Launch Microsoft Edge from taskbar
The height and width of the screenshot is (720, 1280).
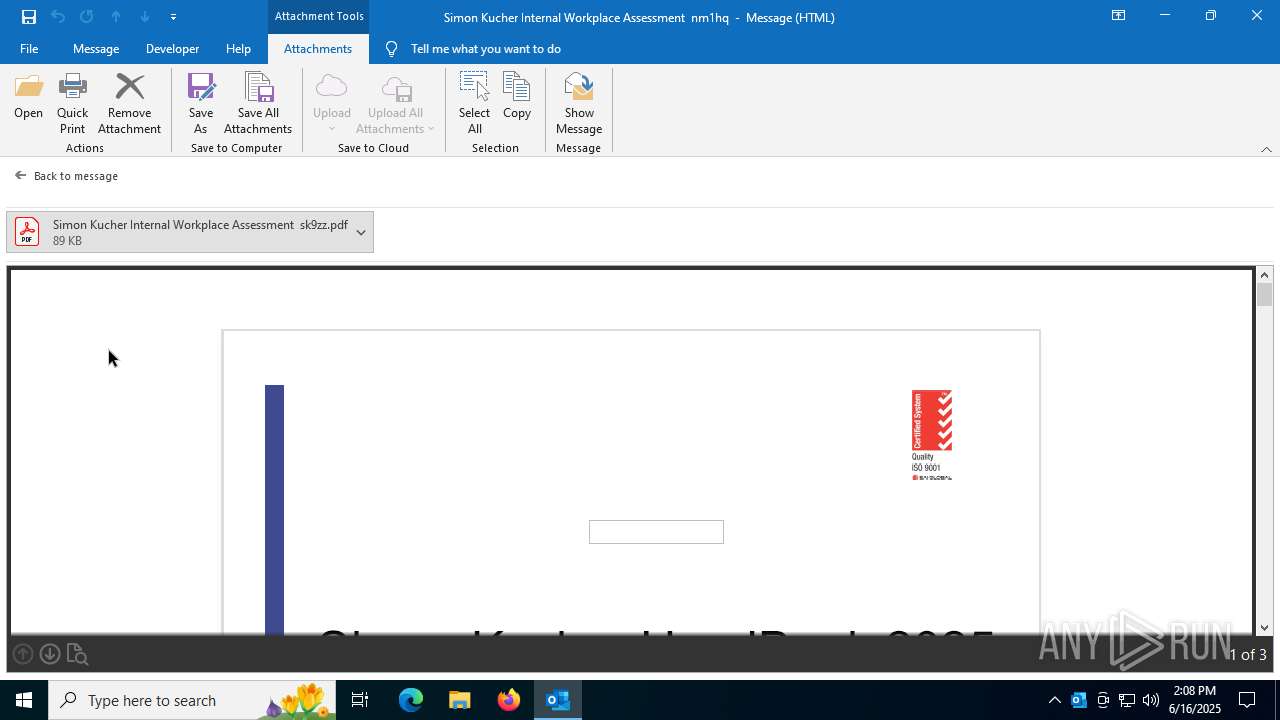click(411, 700)
